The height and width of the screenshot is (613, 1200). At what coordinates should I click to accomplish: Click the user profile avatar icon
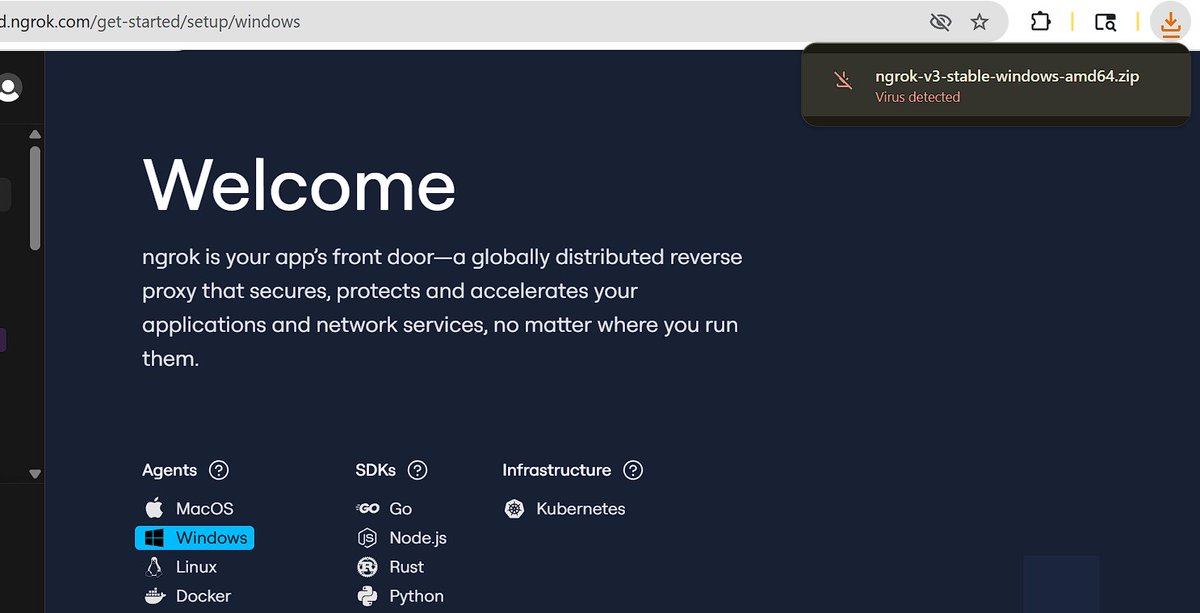9,89
